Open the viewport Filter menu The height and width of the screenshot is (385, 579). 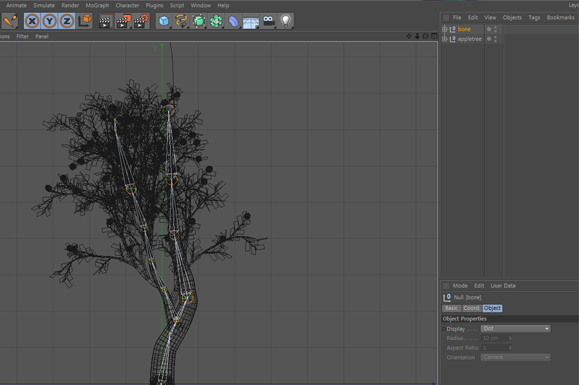click(x=23, y=36)
